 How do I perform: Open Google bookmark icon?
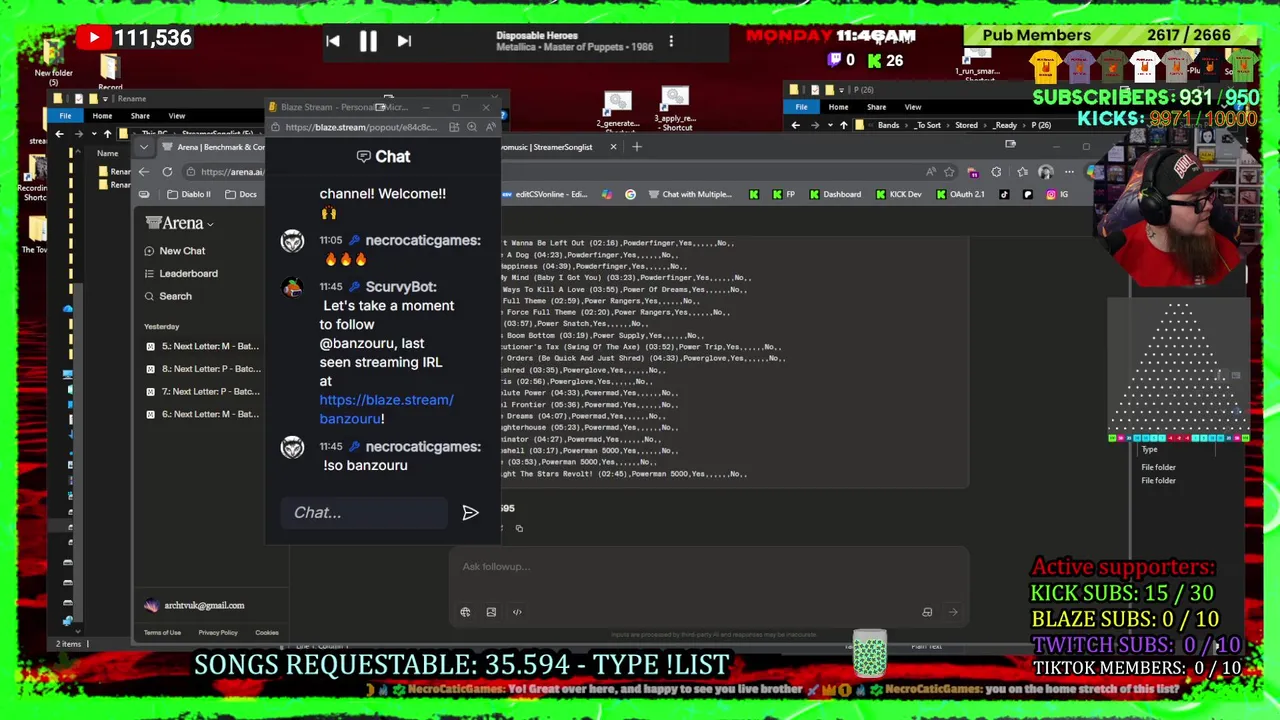pyautogui.click(x=630, y=194)
